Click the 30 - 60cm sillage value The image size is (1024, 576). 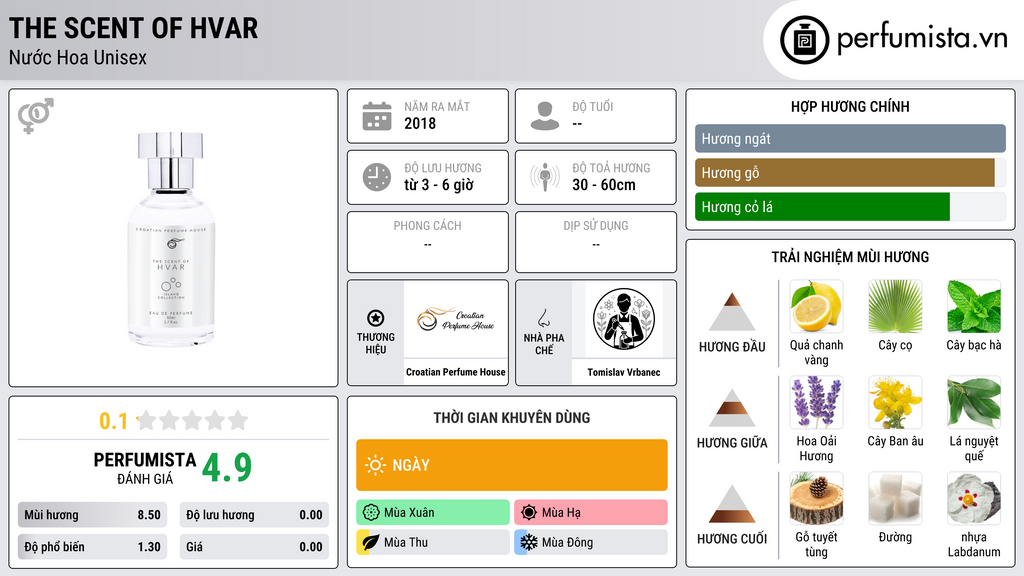[604, 185]
